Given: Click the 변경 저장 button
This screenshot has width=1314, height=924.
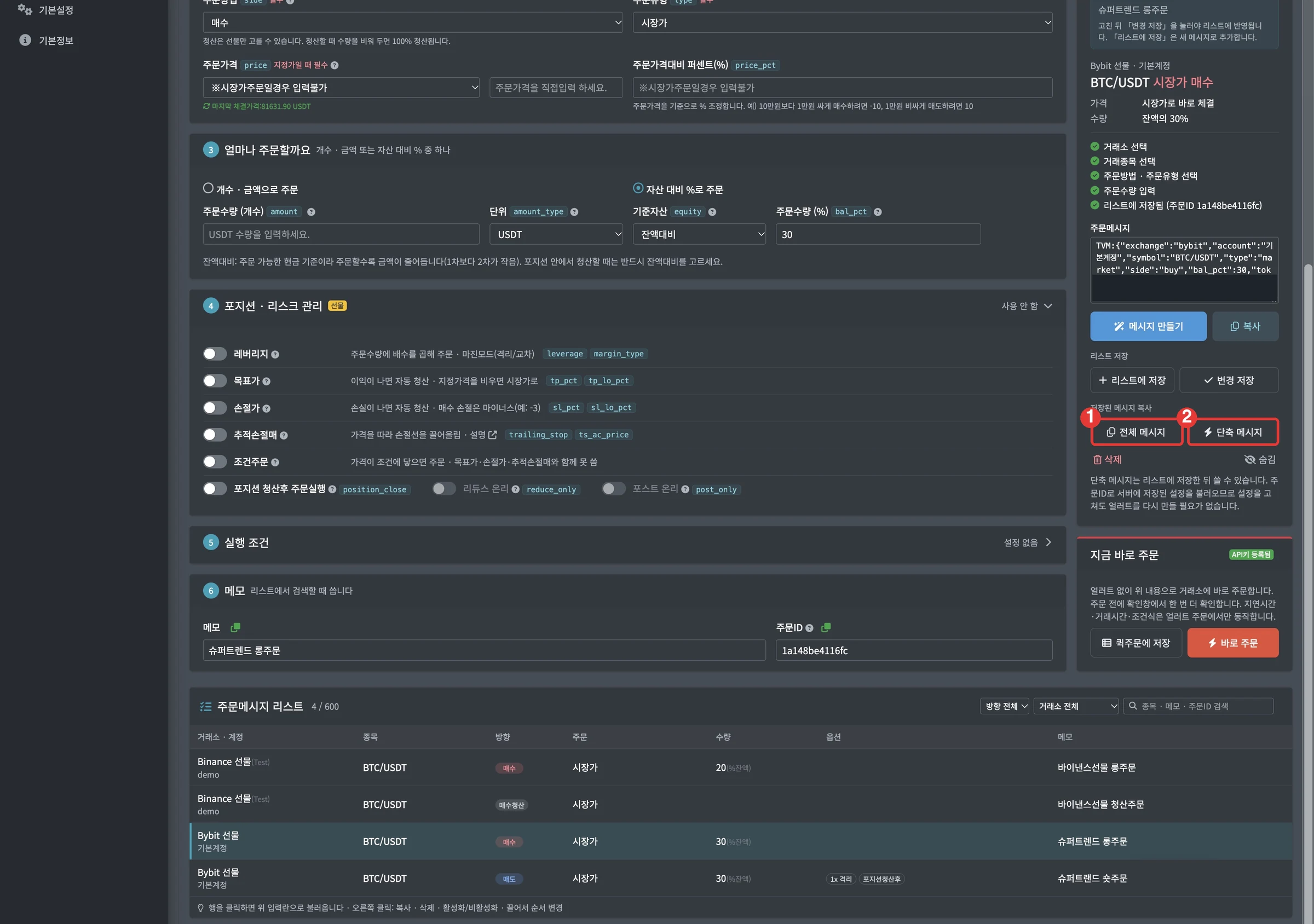Looking at the screenshot, I should (x=1229, y=381).
